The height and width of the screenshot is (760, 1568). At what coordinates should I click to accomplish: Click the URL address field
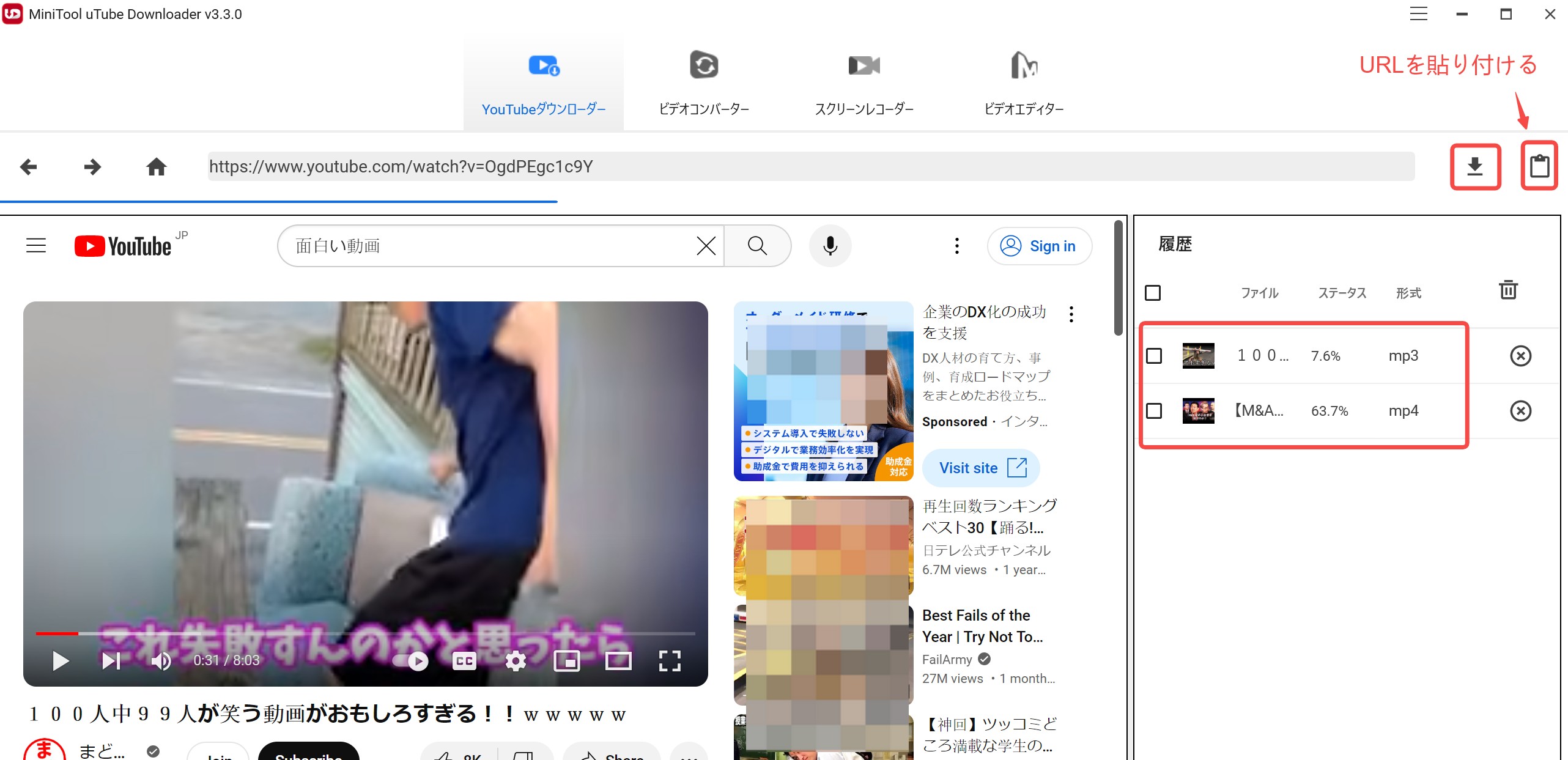click(811, 166)
